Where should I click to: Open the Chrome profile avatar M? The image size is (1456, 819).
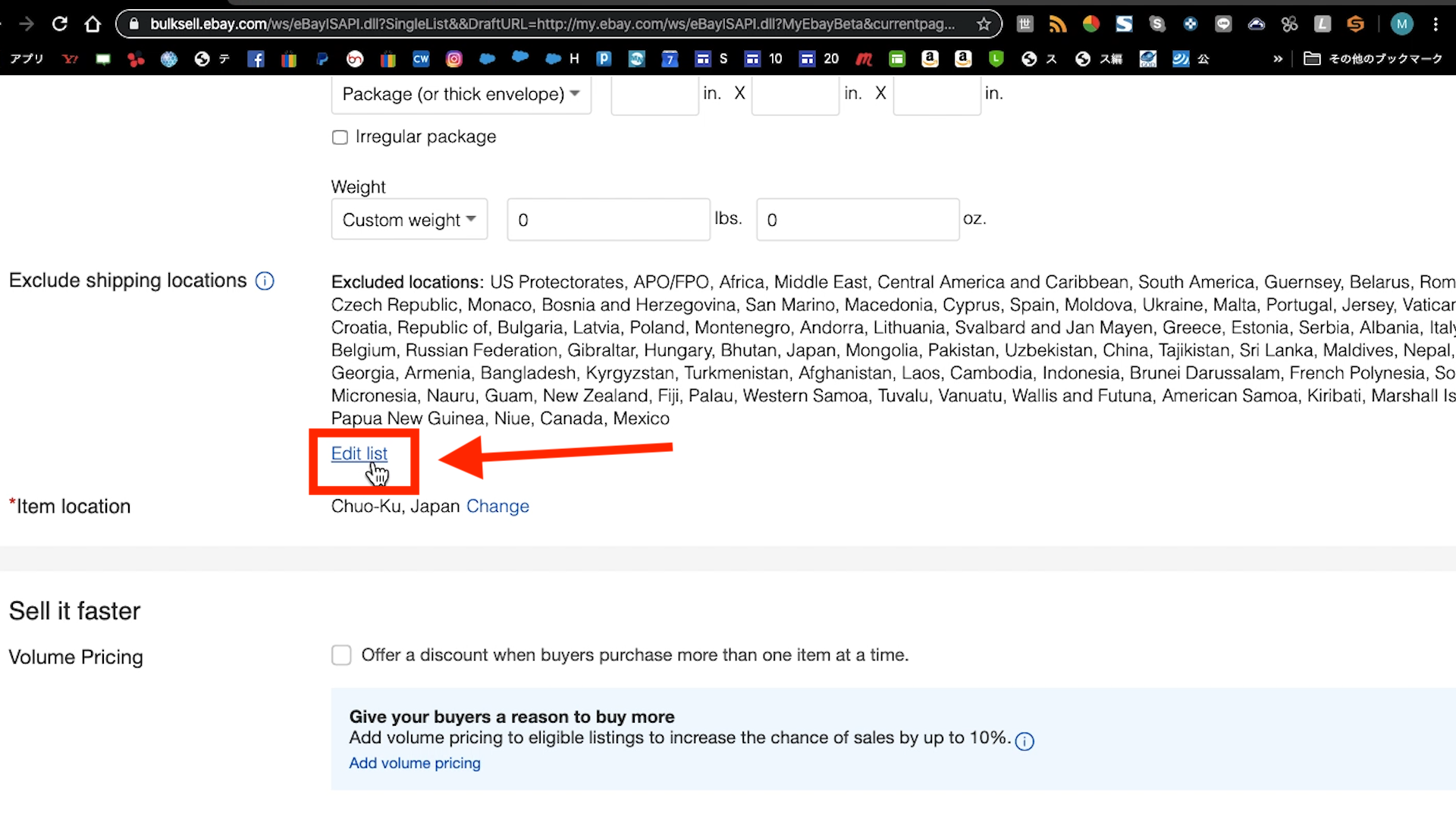tap(1401, 24)
